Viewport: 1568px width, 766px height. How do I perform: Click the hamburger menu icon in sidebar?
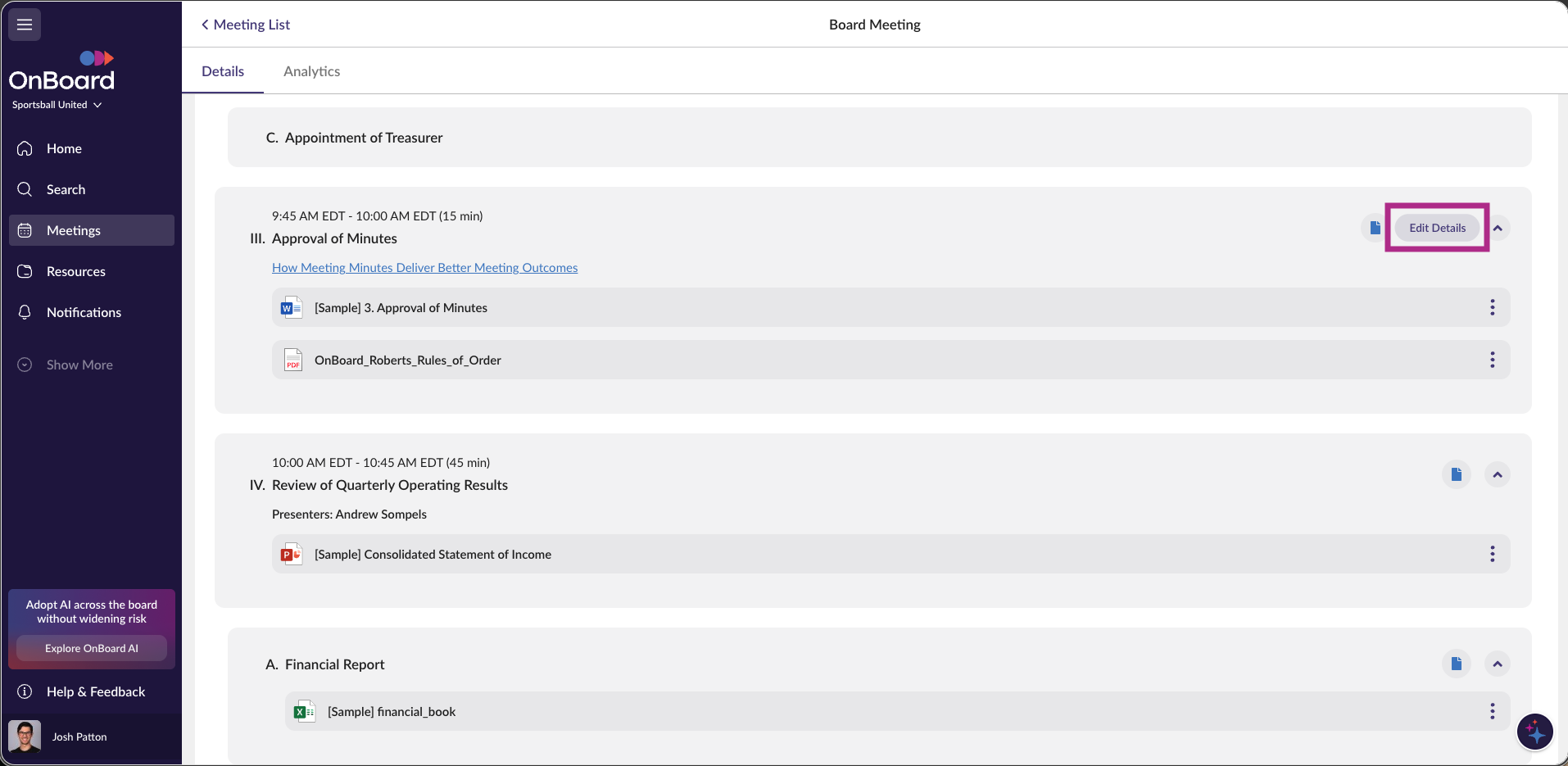click(x=25, y=25)
